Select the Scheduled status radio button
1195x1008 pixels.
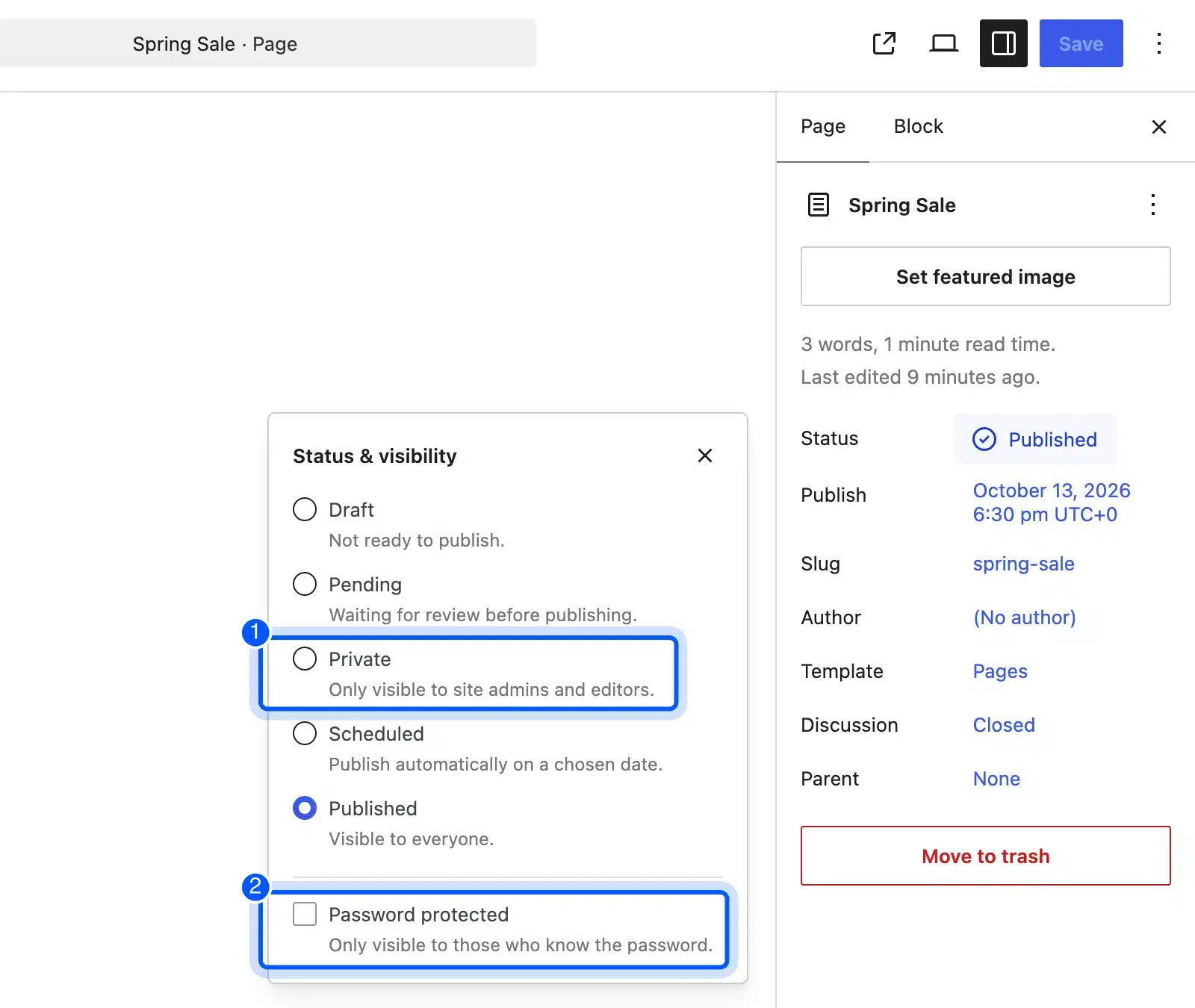tap(305, 733)
